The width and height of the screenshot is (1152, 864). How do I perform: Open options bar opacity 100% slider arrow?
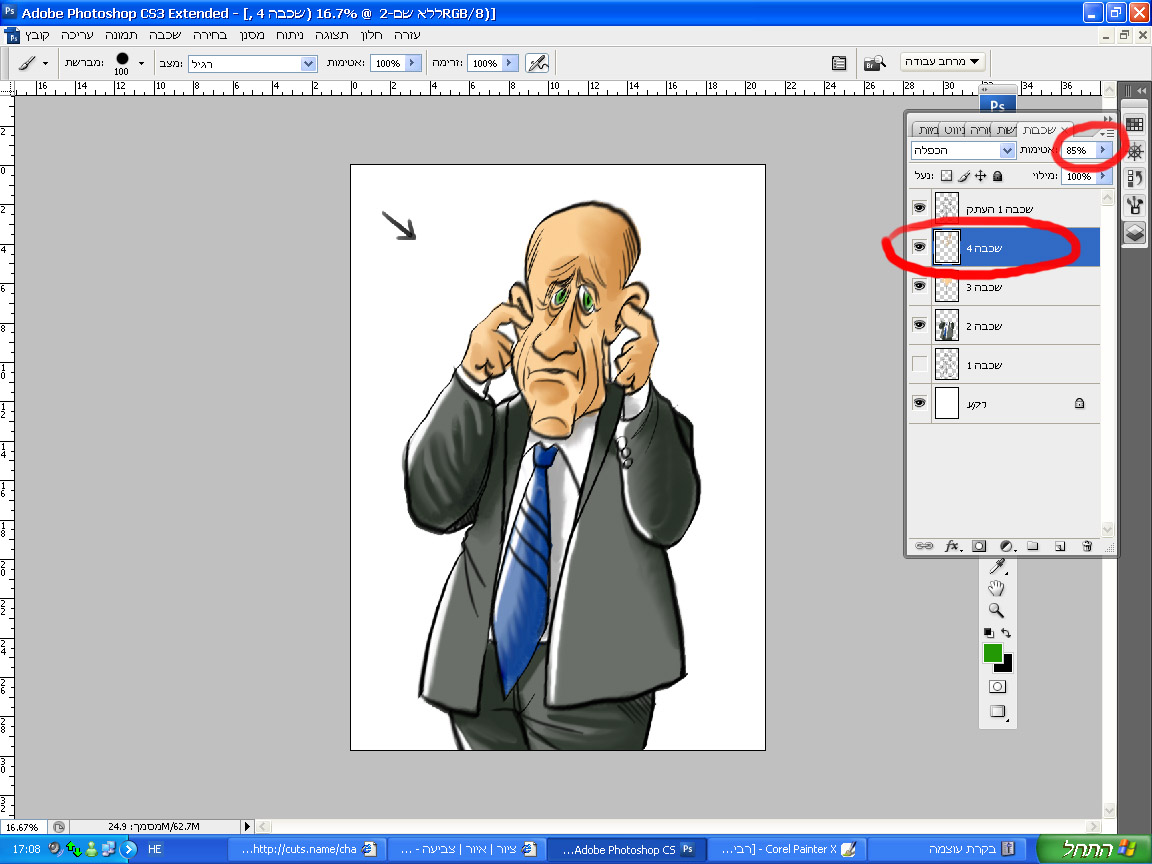click(x=413, y=63)
